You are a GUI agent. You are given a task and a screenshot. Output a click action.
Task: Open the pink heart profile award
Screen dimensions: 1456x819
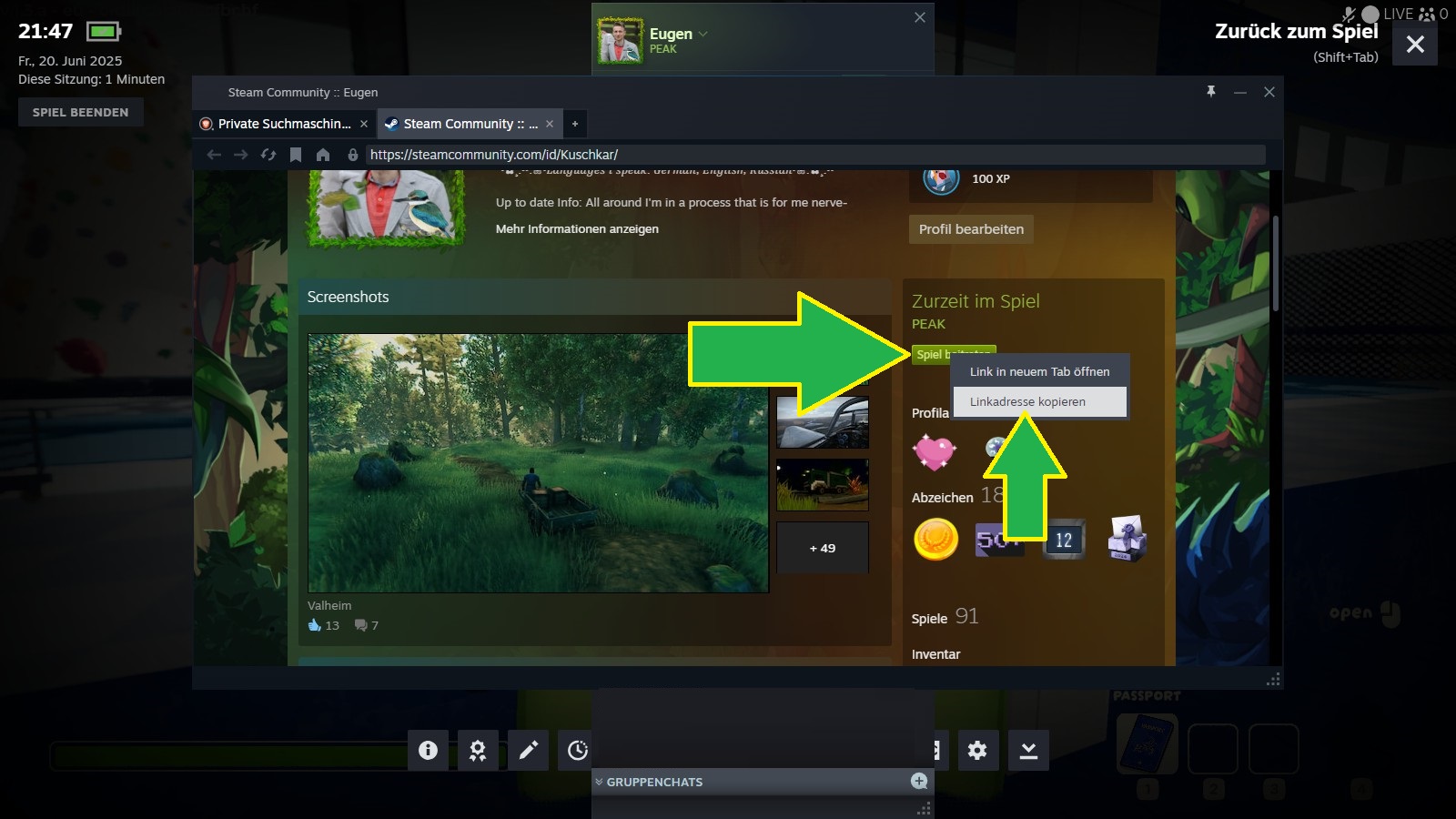tap(935, 451)
